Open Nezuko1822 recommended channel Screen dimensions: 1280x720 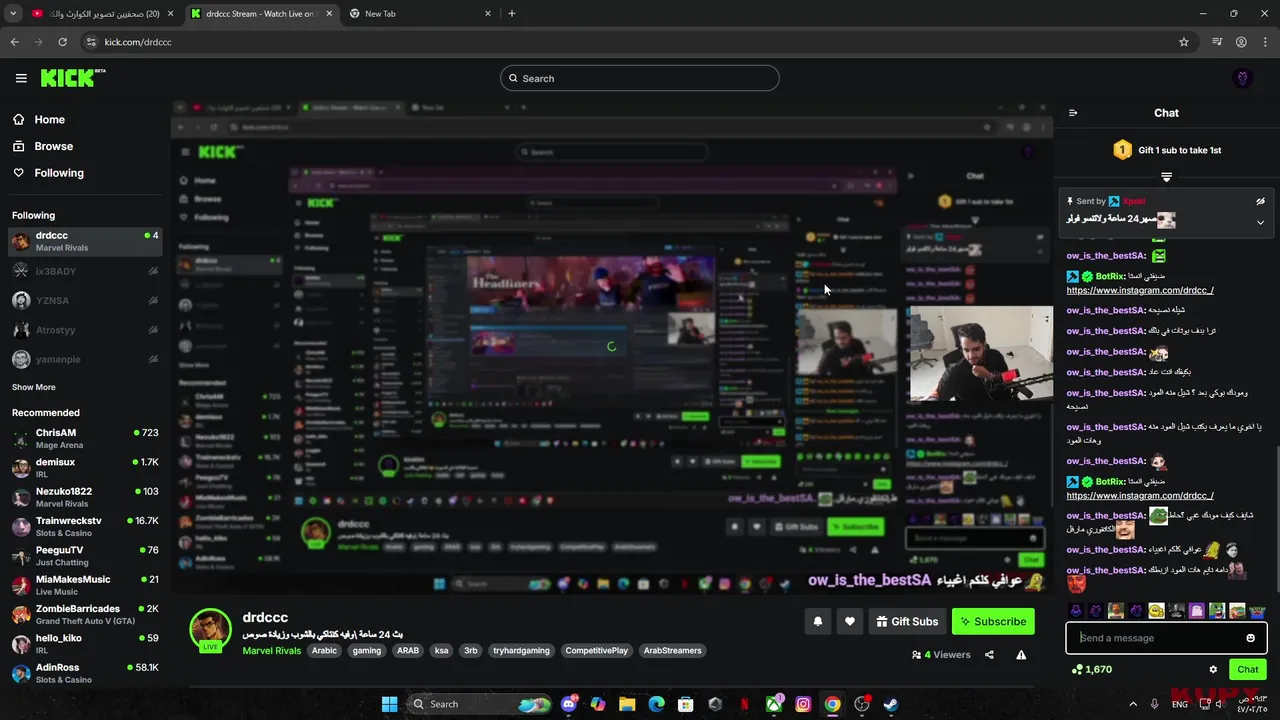84,497
